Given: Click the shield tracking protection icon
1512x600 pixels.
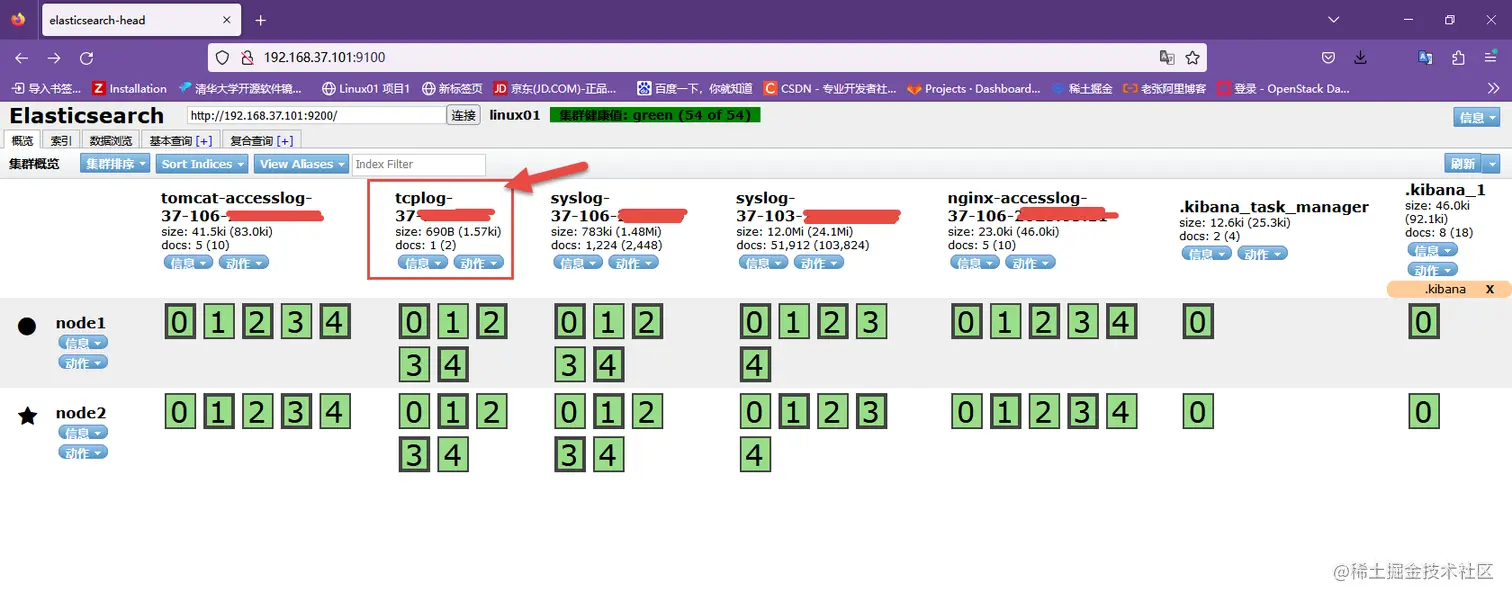Looking at the screenshot, I should 222,58.
